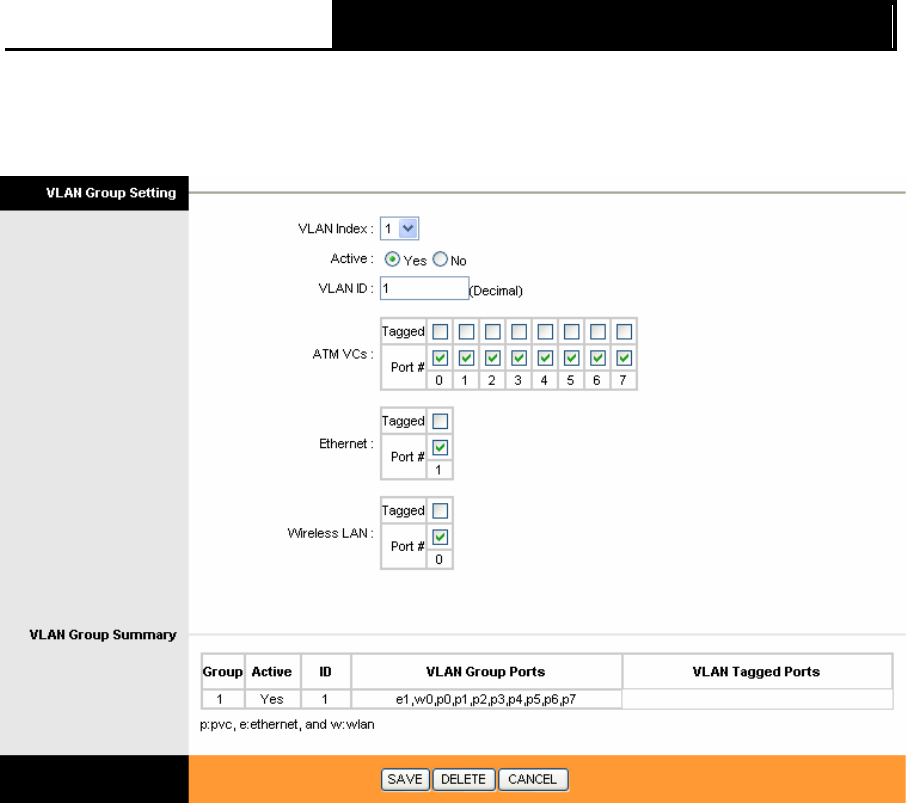Click the 'VLAN Group Ports' column header

[486, 672]
